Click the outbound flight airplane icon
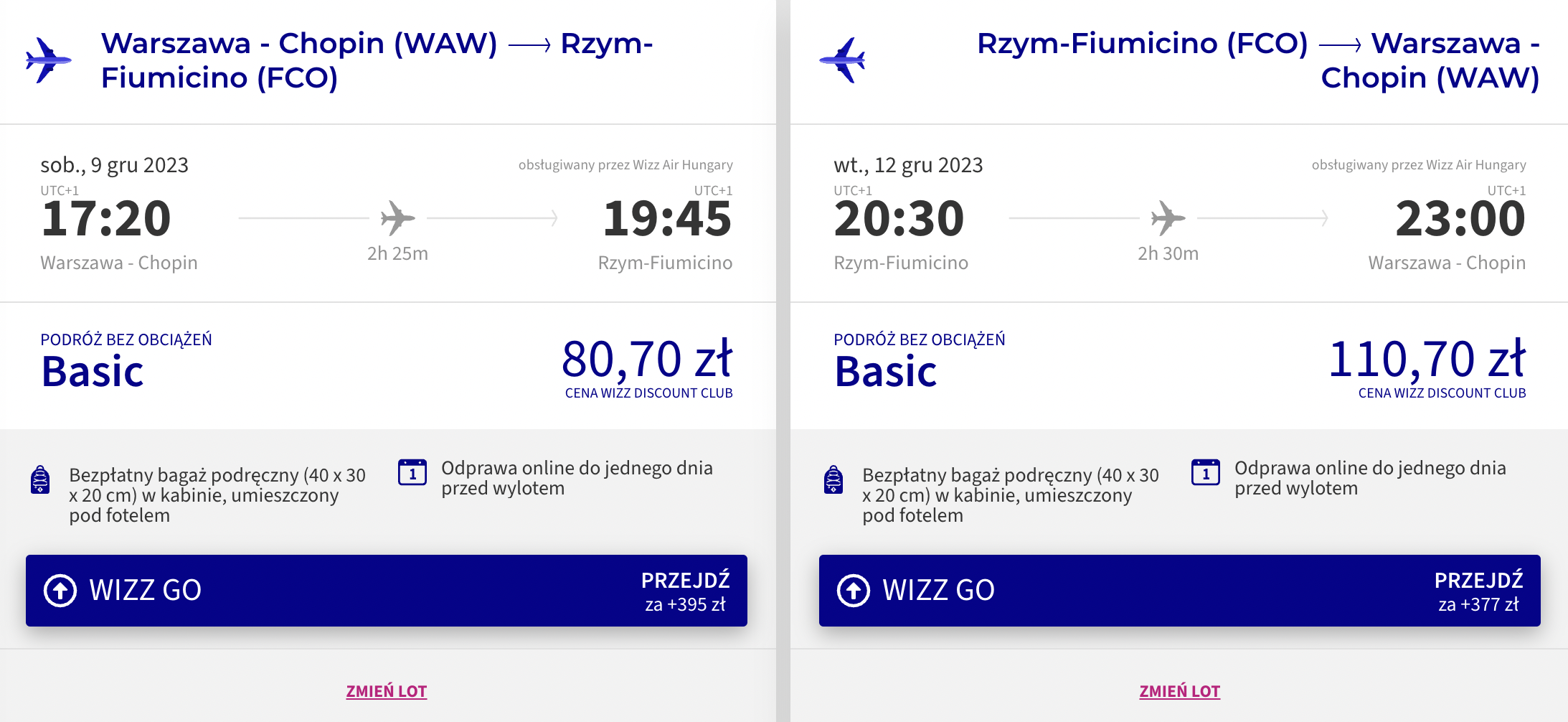 tap(48, 60)
